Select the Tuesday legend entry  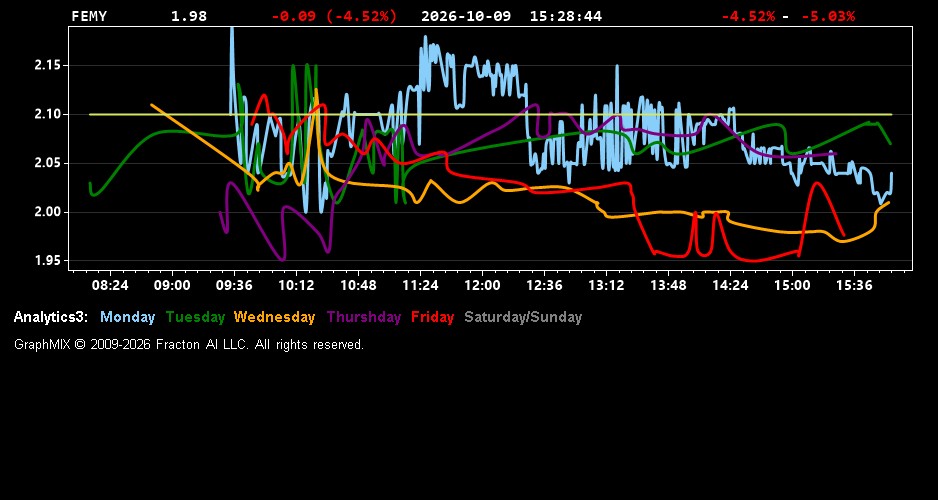point(195,318)
